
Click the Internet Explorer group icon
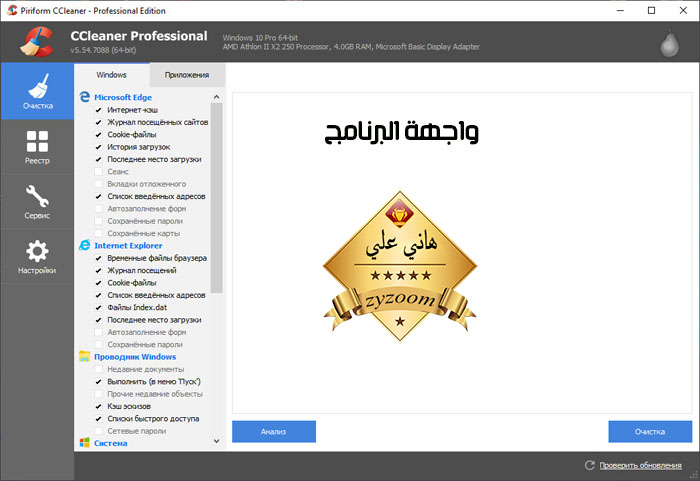(84, 245)
